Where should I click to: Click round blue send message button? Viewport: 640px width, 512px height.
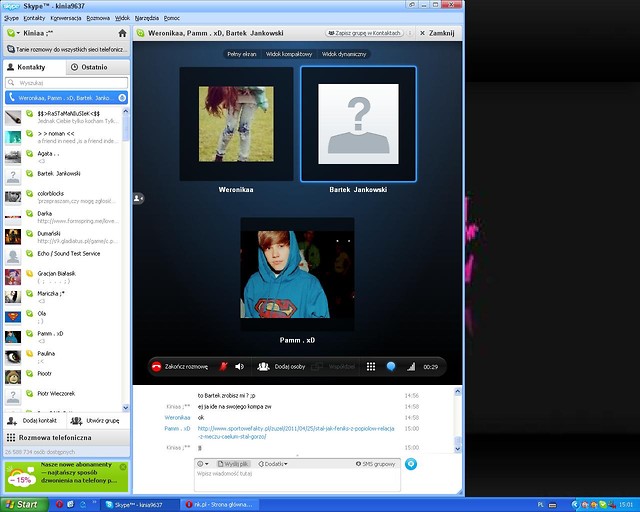pos(411,464)
